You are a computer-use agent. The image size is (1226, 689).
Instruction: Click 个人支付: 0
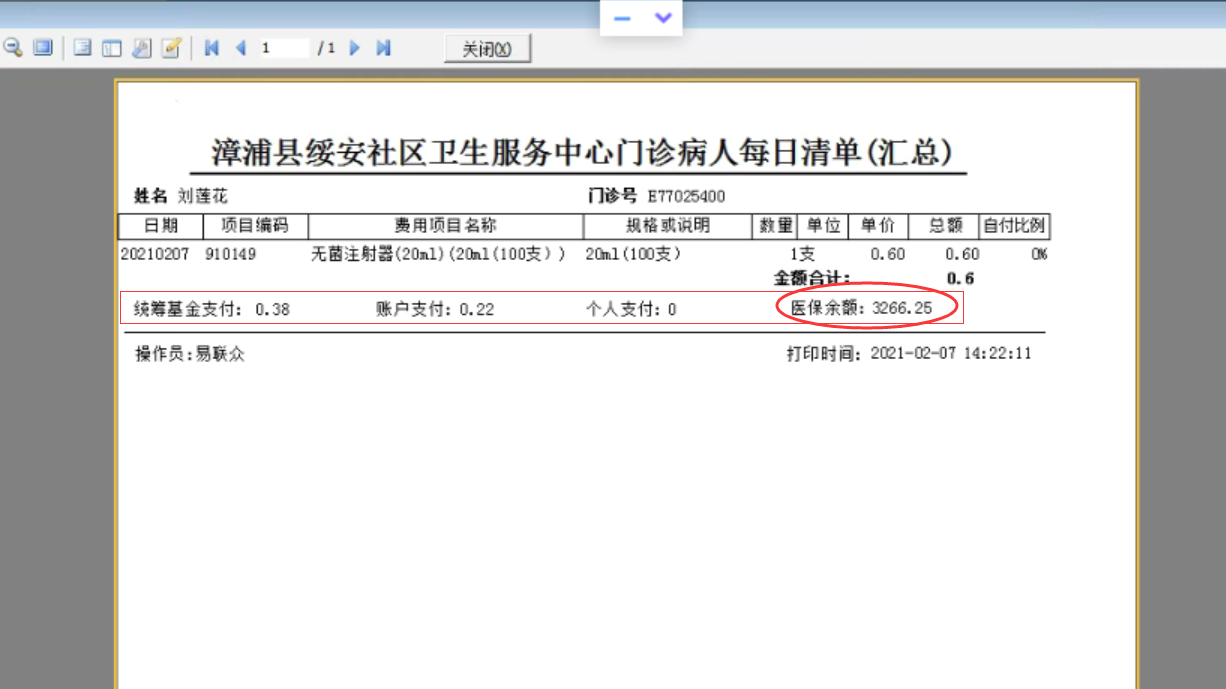[631, 309]
